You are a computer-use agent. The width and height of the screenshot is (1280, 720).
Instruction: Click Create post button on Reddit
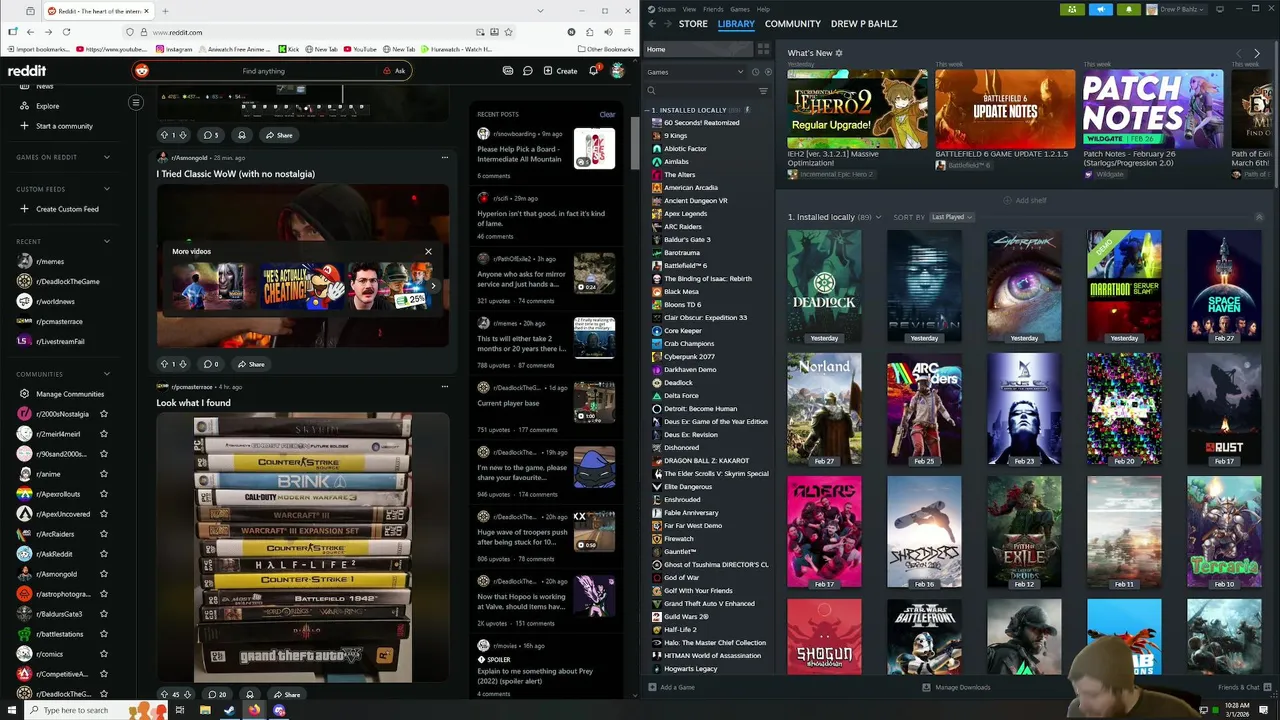(560, 71)
